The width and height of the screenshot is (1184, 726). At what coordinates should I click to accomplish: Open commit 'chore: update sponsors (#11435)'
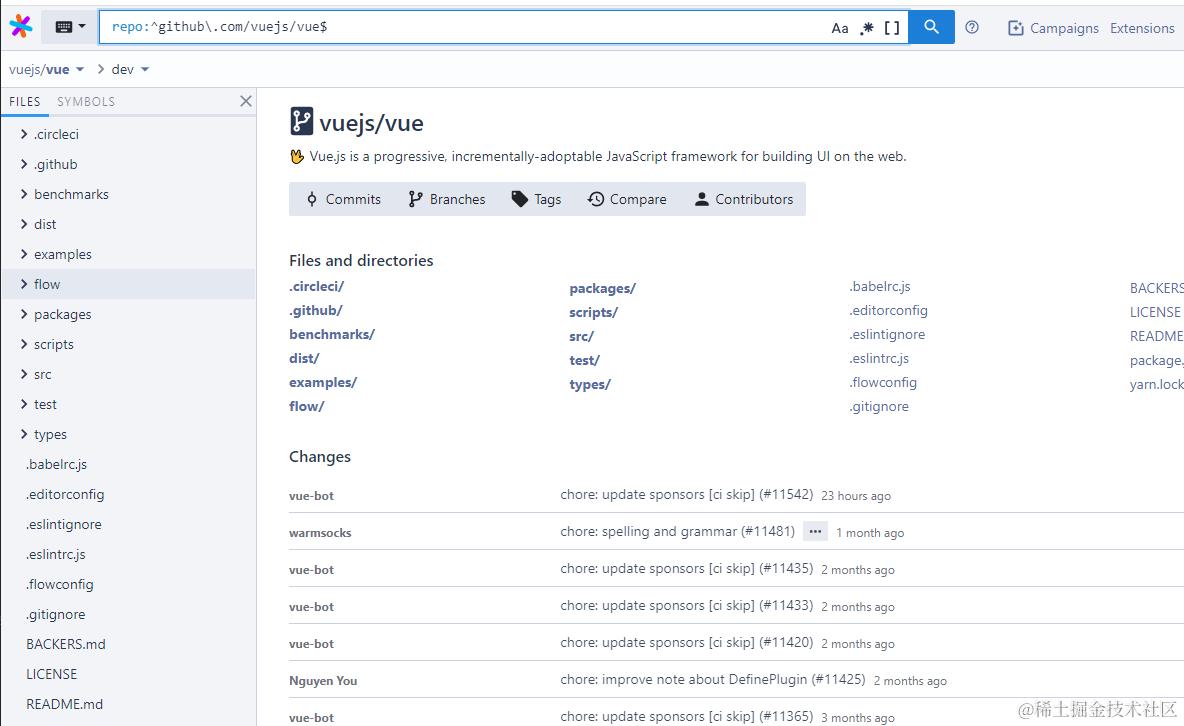coord(686,569)
